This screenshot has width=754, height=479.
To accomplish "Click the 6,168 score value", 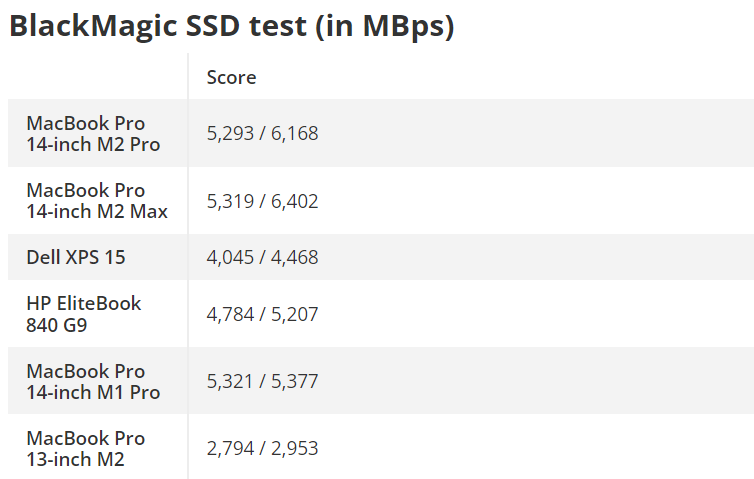I will point(293,133).
